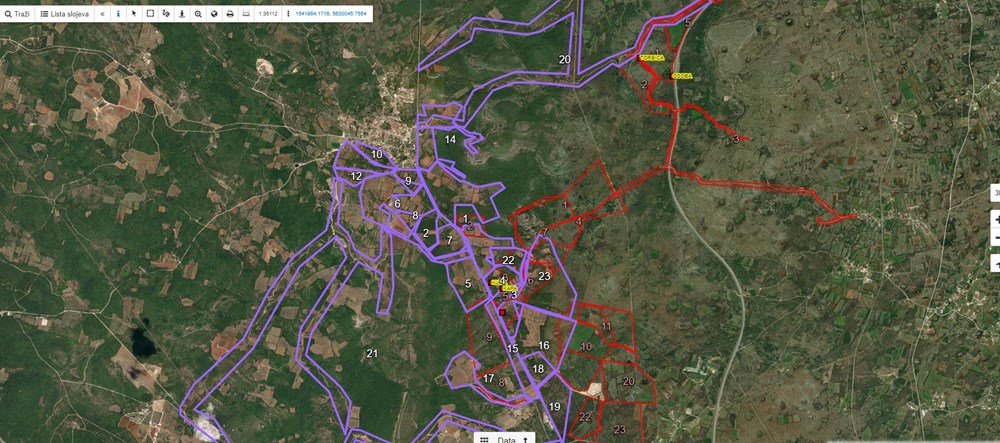Click the download icon in toolbar
This screenshot has width=1000, height=443.
coord(182,15)
